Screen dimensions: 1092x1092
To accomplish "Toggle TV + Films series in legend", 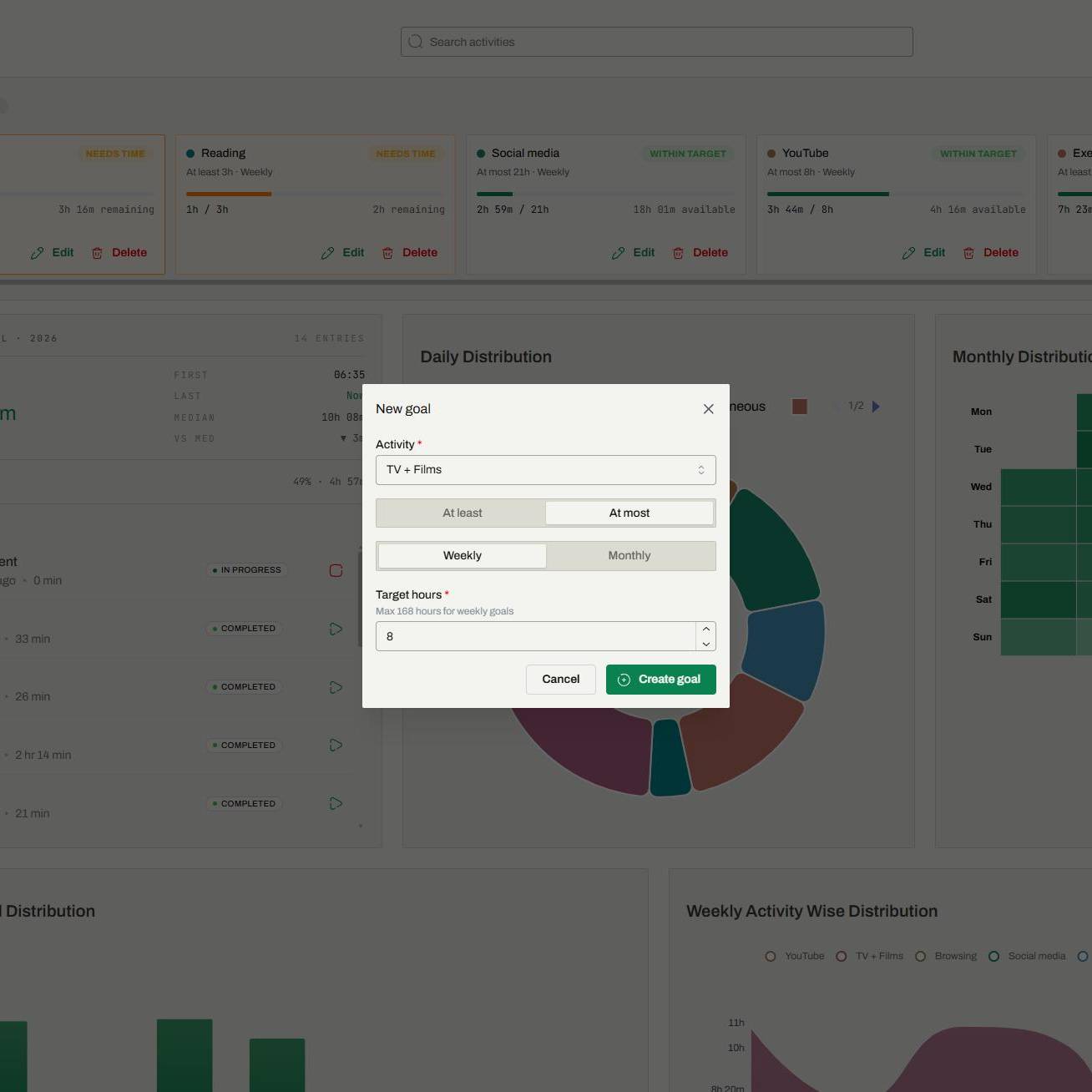I will (869, 957).
